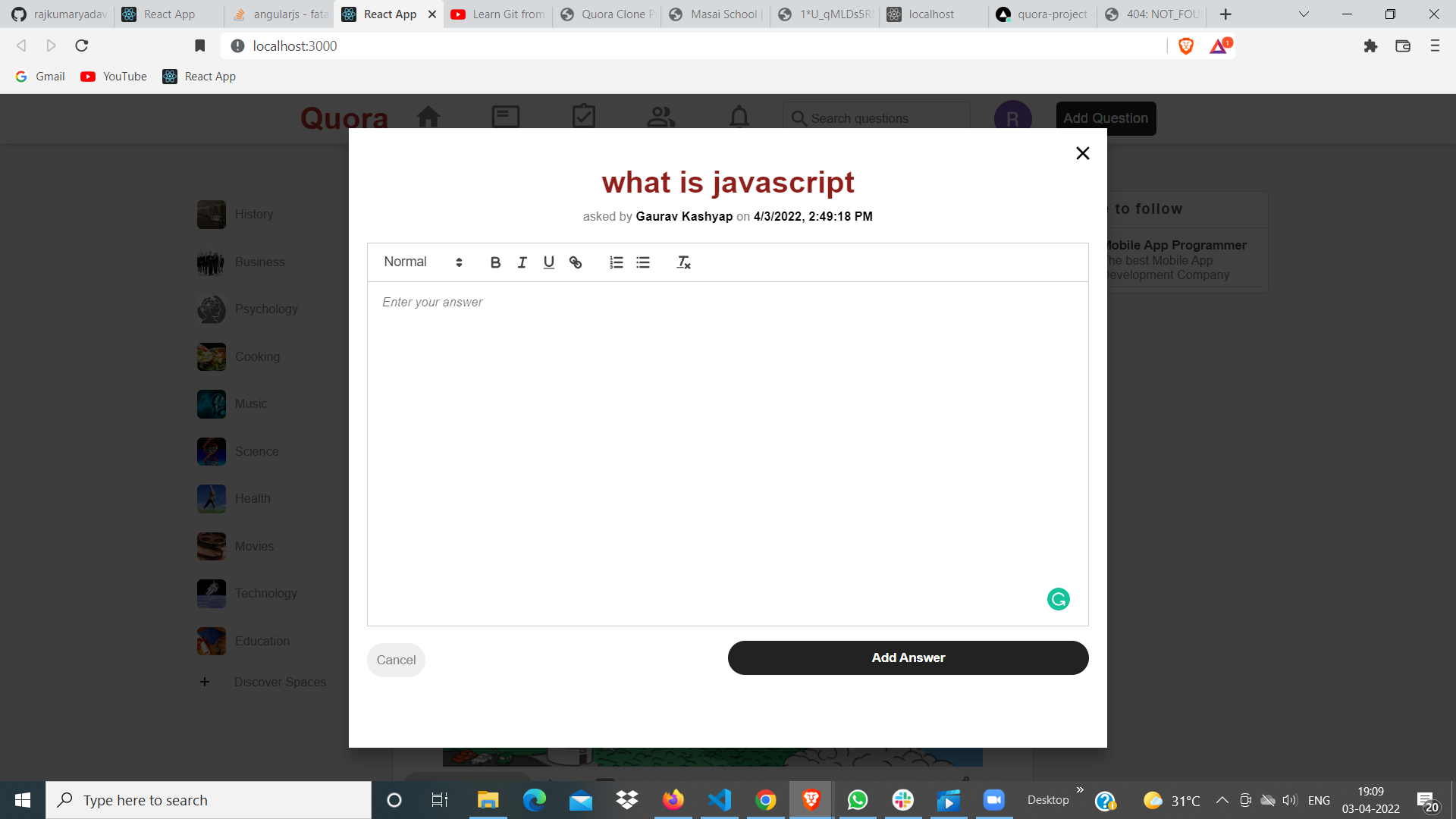Create an ordered list in the answer editor
This screenshot has width=1456, height=819.
click(616, 262)
